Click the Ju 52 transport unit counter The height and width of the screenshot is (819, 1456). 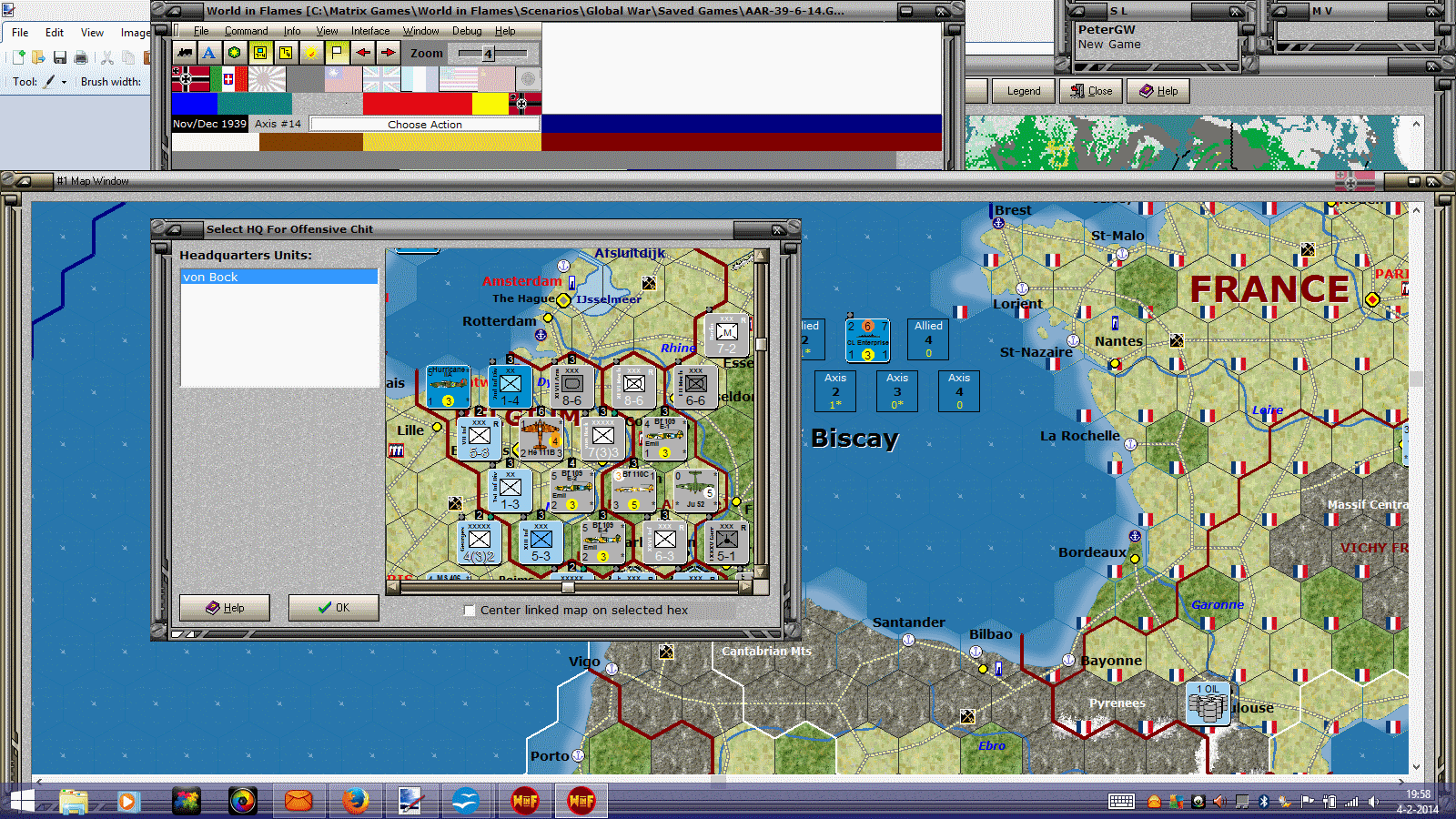tap(695, 490)
